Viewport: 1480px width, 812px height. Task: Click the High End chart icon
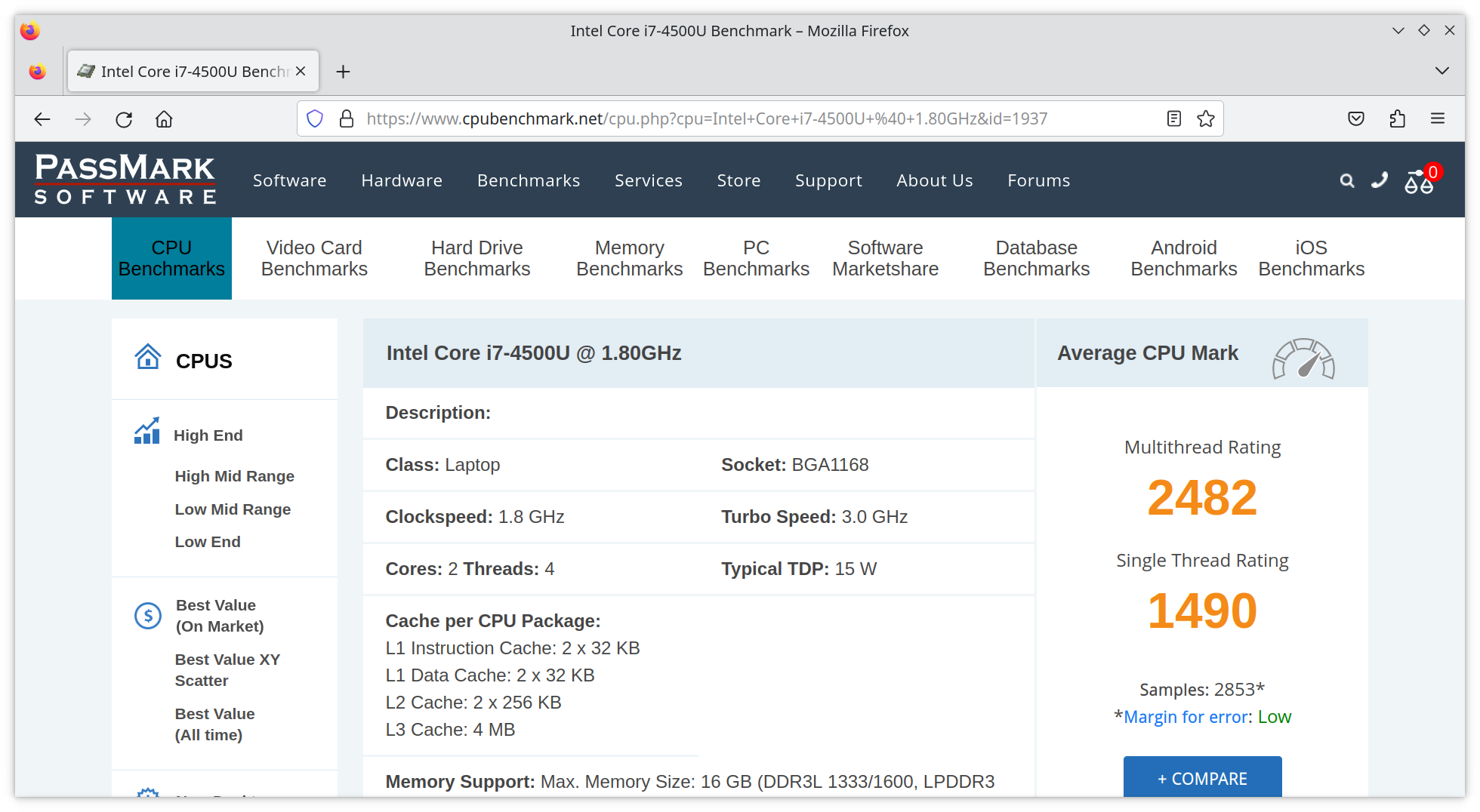(x=146, y=431)
